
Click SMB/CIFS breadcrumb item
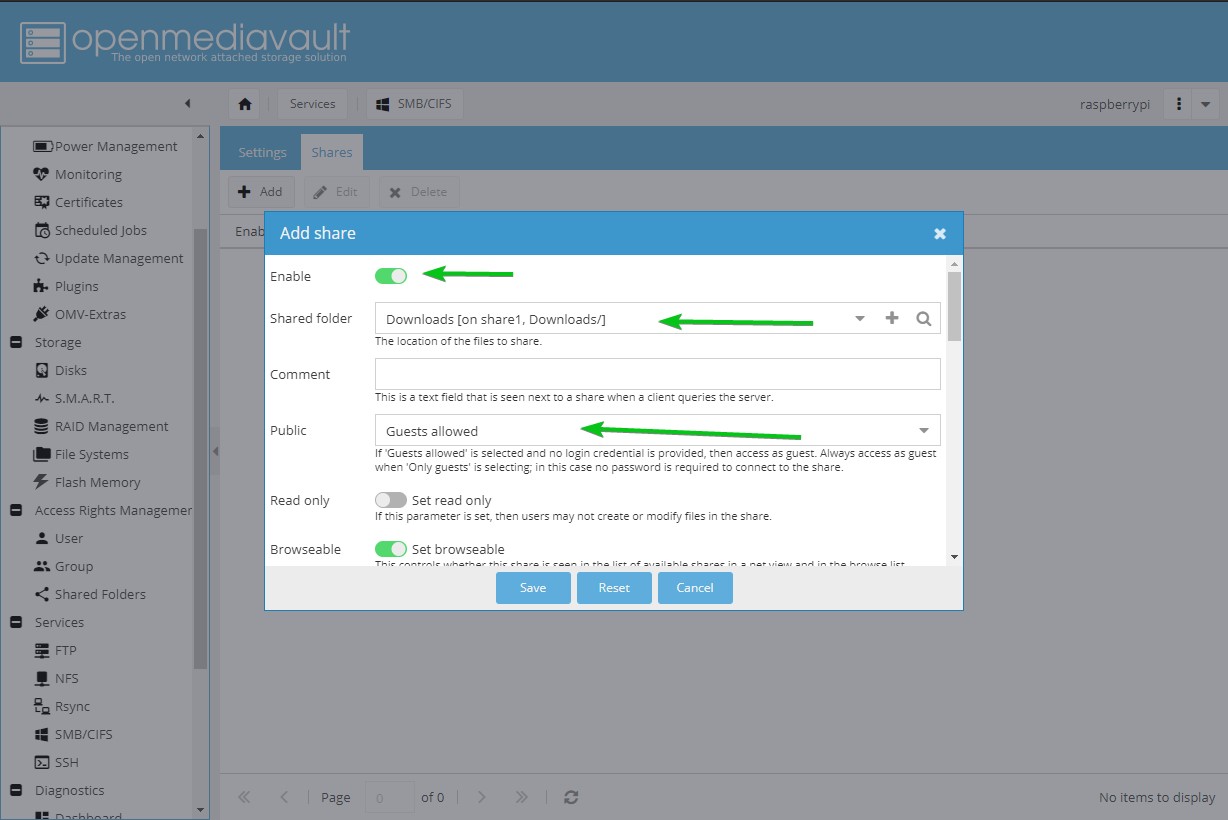(415, 104)
